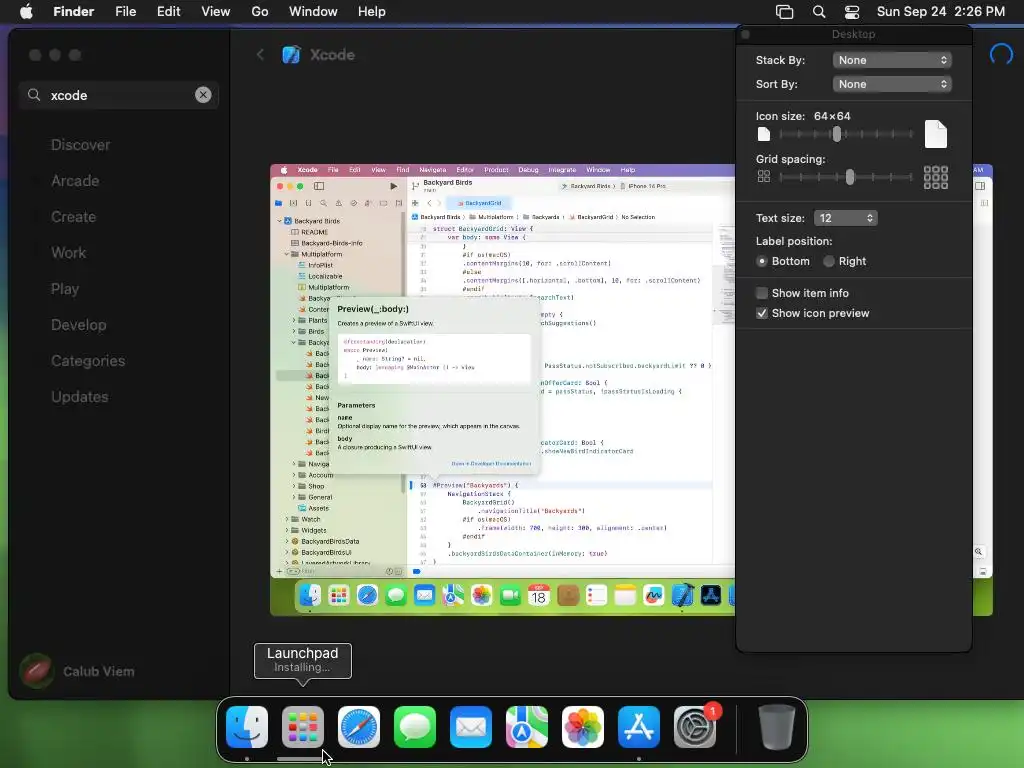The image size is (1024, 768).
Task: Open the Stack By dropdown
Action: click(891, 60)
